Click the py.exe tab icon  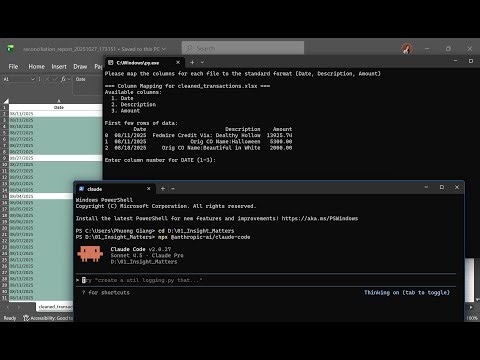[111, 63]
